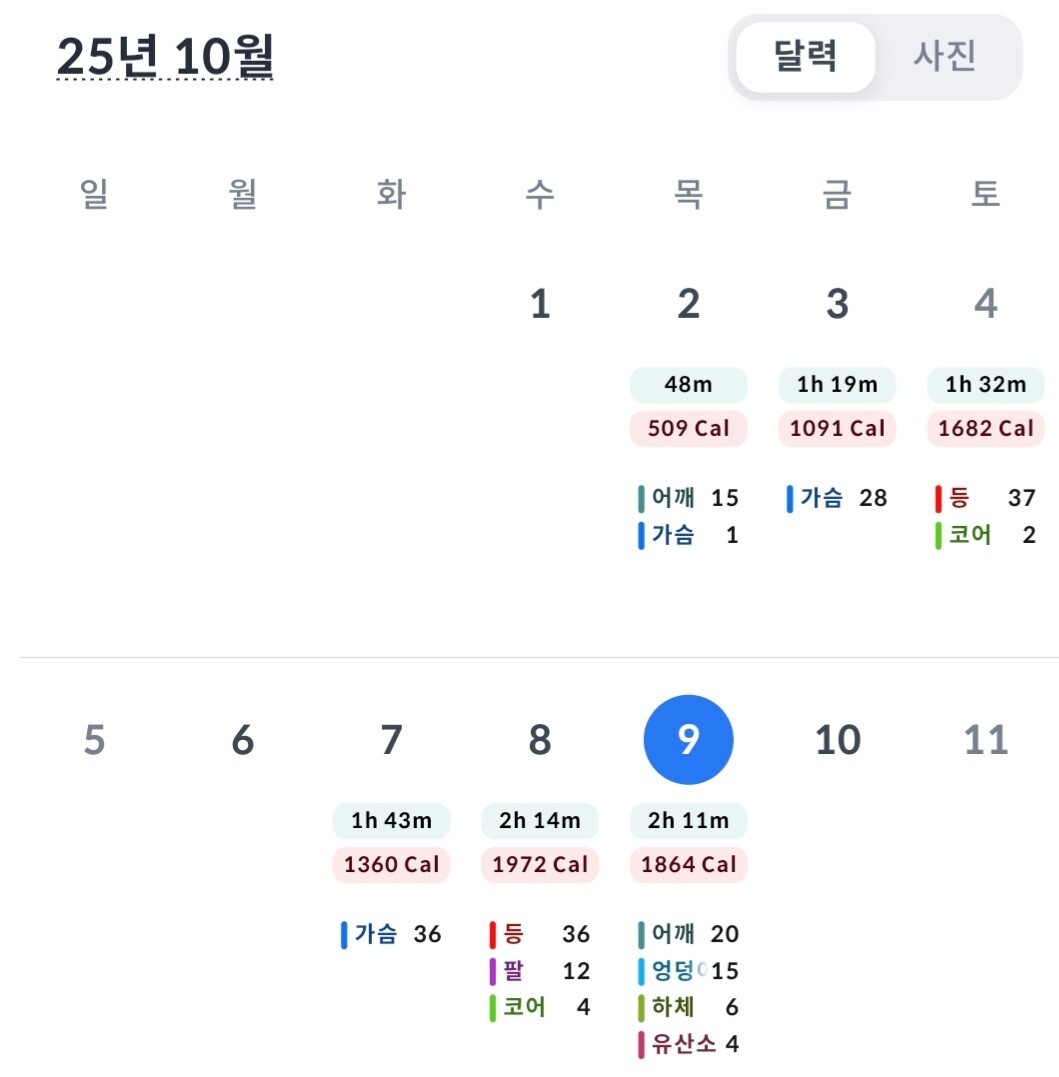Screen dimensions: 1059x1077
Task: Open date 1 in calendar
Action: coord(540,304)
